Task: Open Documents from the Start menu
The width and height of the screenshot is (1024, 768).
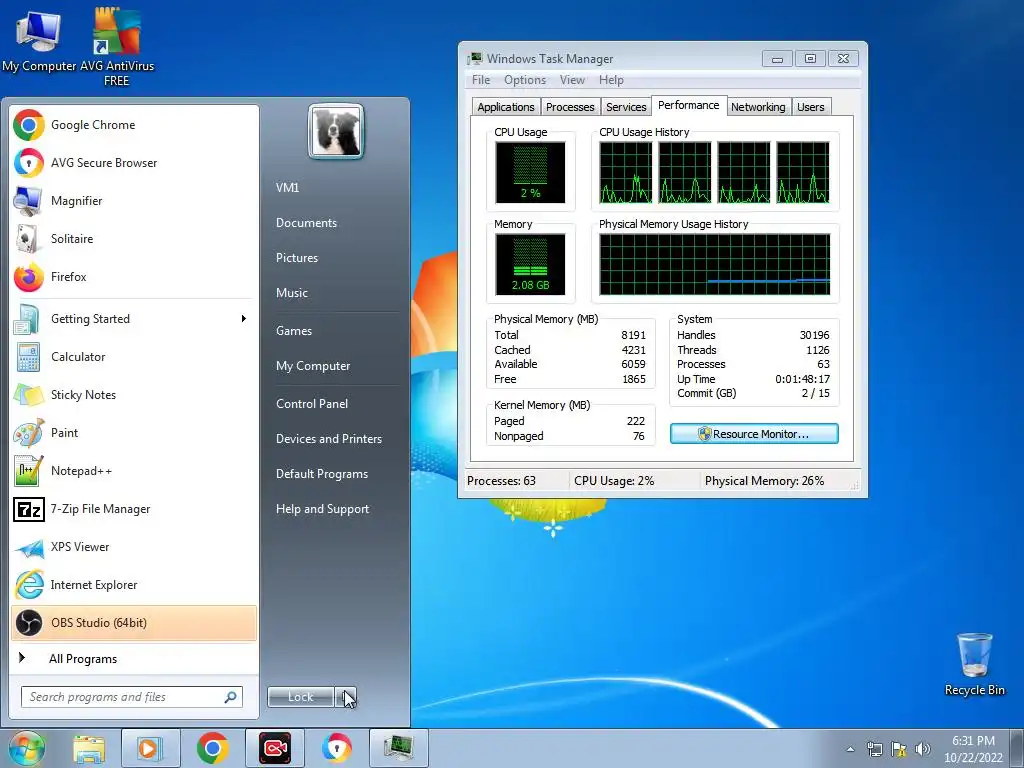Action: coord(306,223)
